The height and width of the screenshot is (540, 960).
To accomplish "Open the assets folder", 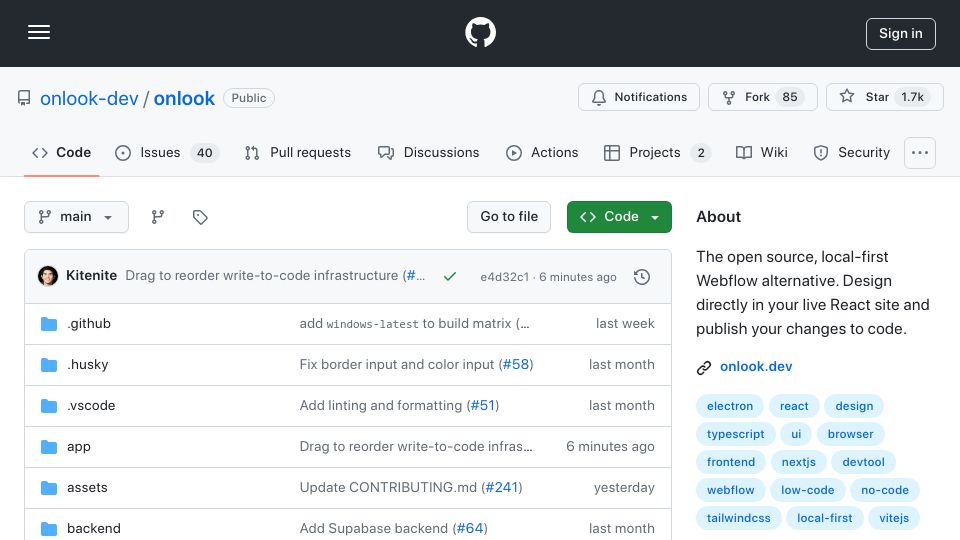I will point(87,487).
